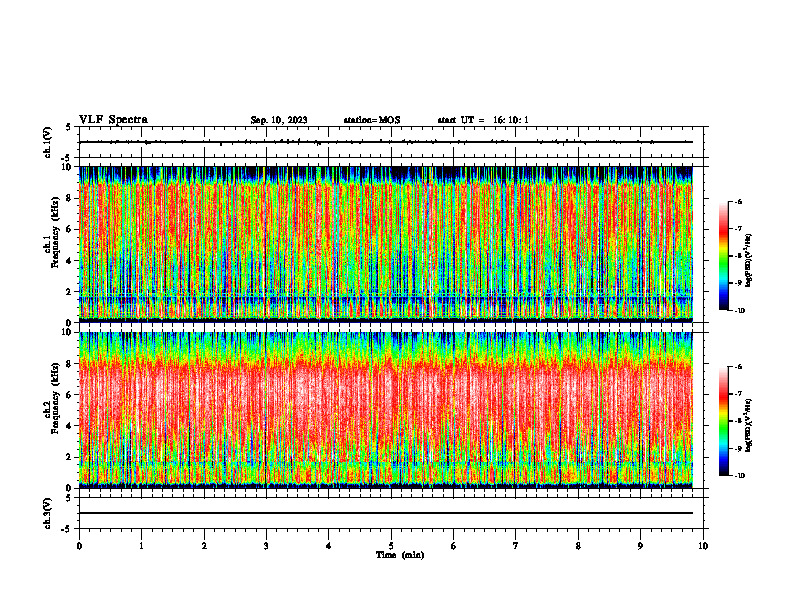
Task: Click the ch.1 color bar's log(PSD) label
Action: 749,261
